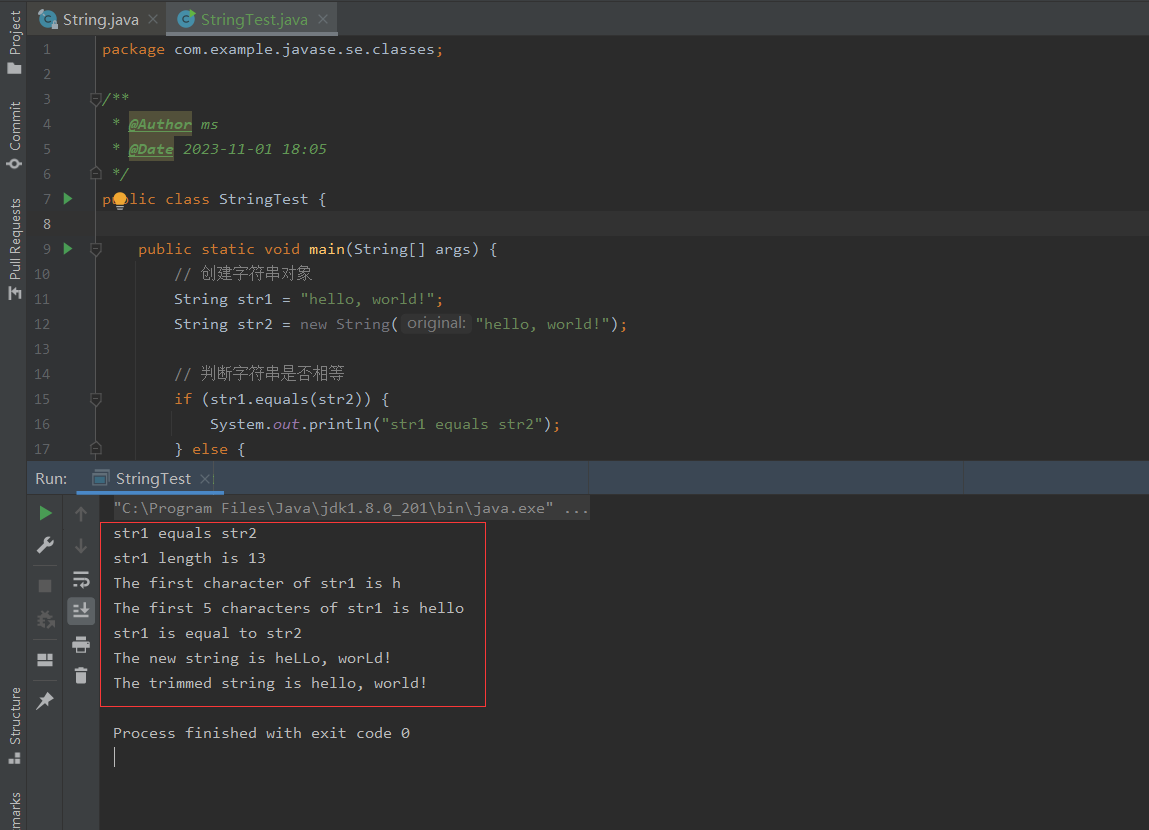Click the Print console output icon
1149x830 pixels.
81,644
